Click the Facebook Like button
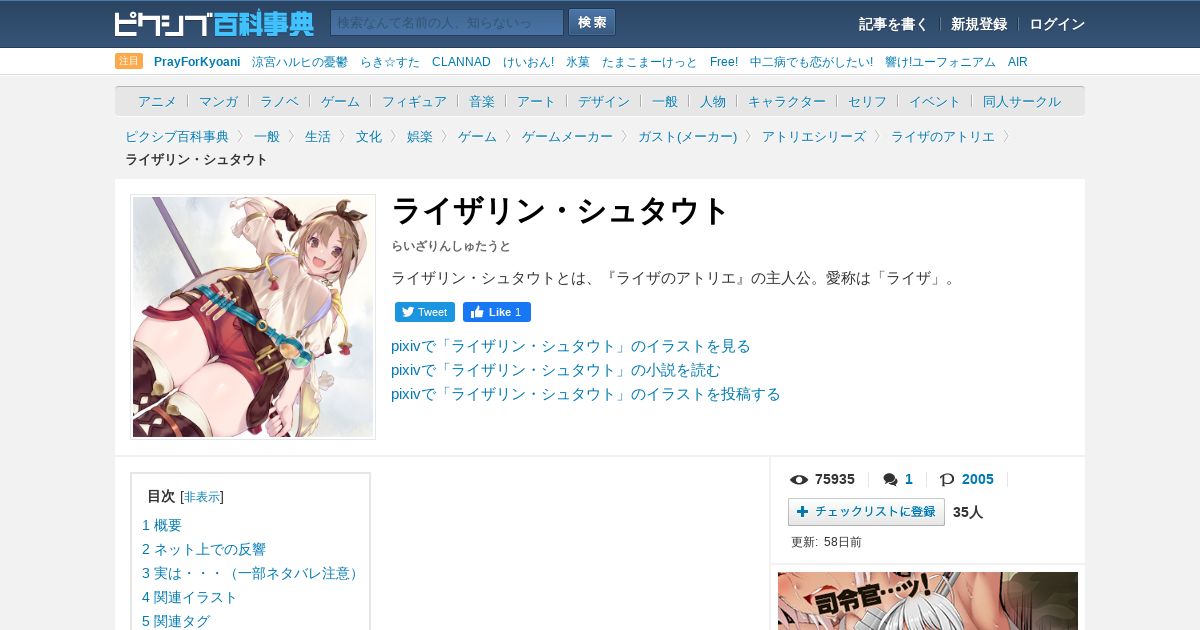Image resolution: width=1200 pixels, height=630 pixels. 497,312
